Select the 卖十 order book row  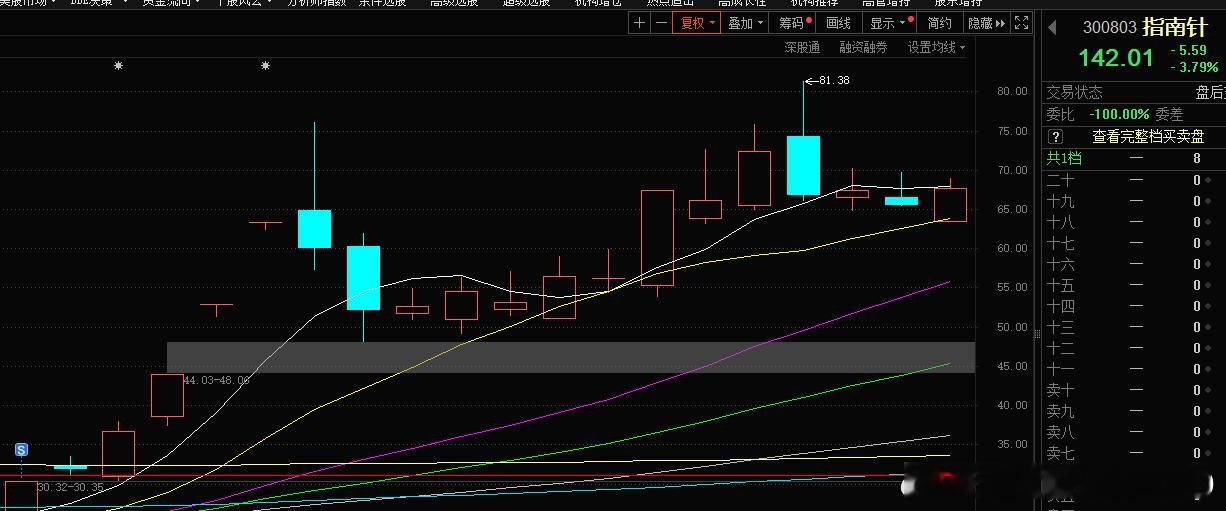[x=1134, y=390]
